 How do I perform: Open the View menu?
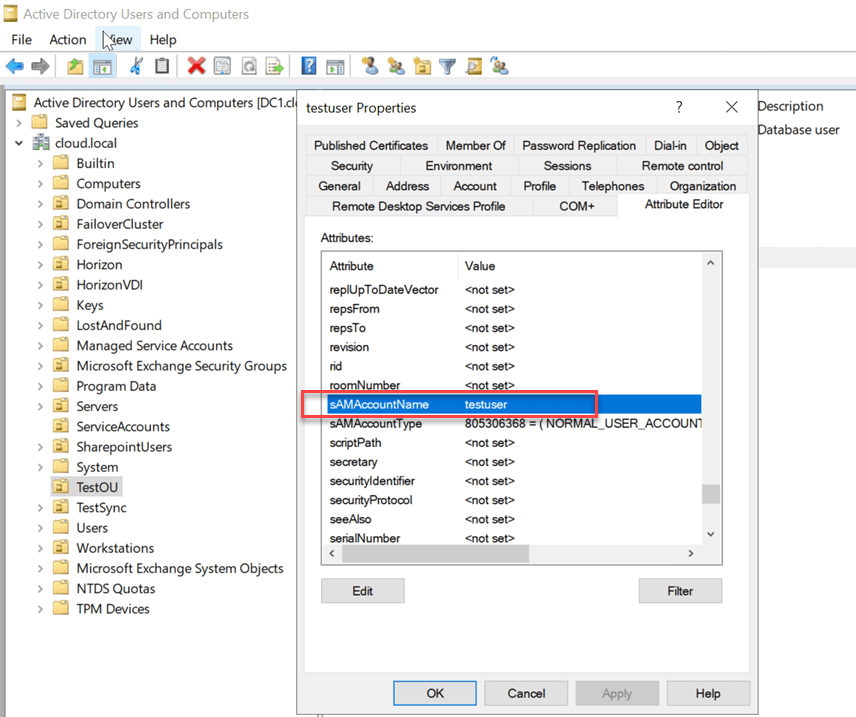coord(117,40)
